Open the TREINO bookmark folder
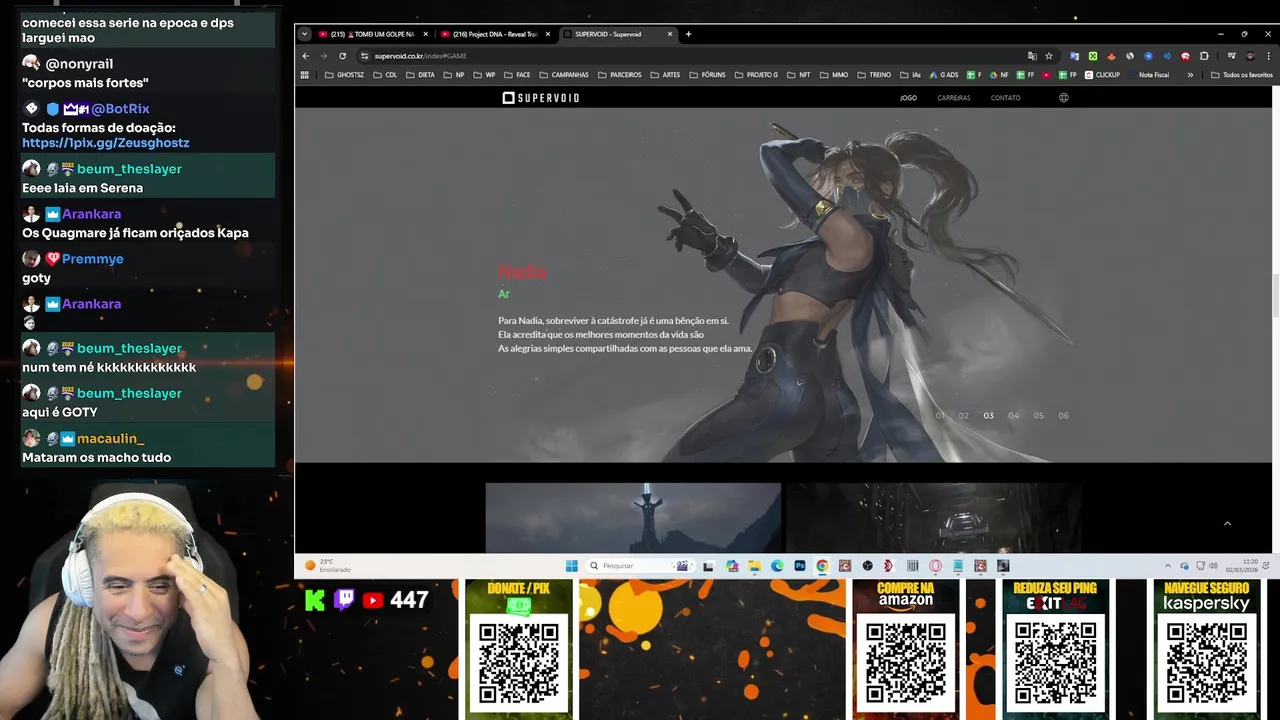Image resolution: width=1280 pixels, height=720 pixels. pyautogui.click(x=874, y=75)
